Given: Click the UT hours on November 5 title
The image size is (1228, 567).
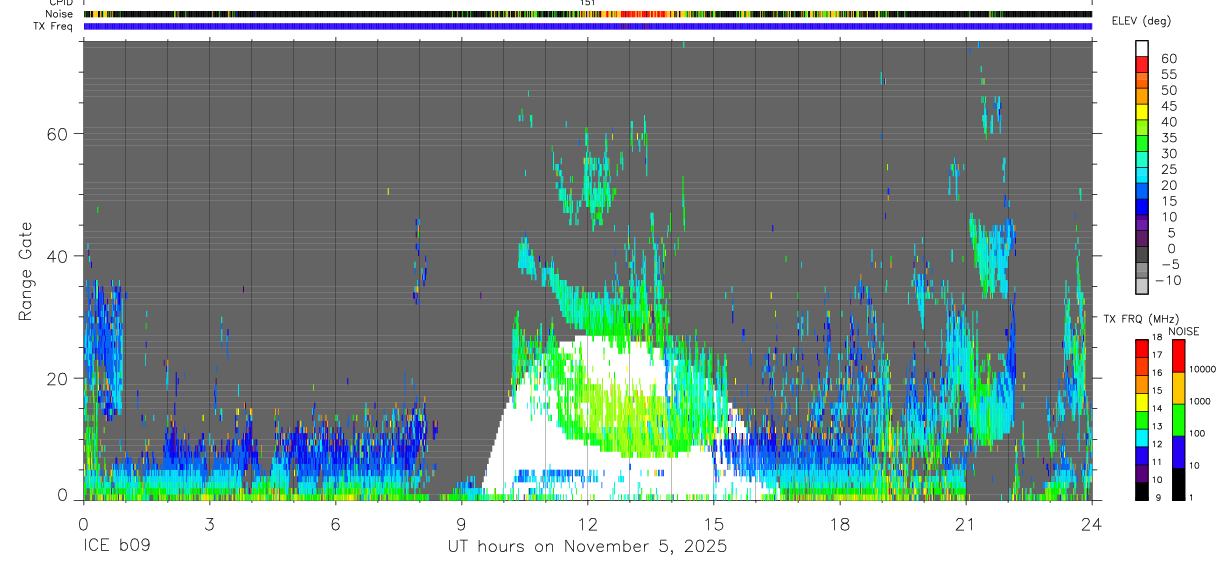Looking at the screenshot, I should point(587,547).
